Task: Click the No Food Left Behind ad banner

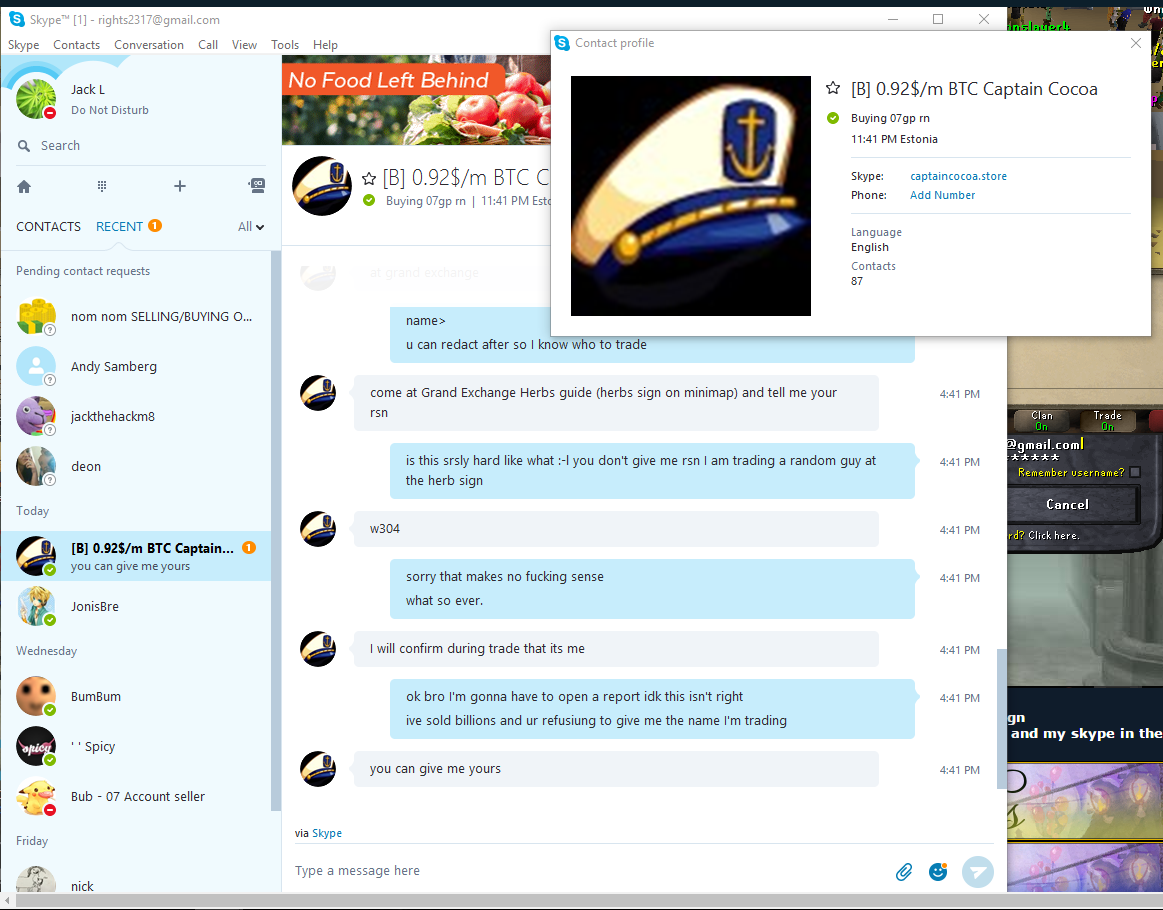Action: click(x=416, y=100)
